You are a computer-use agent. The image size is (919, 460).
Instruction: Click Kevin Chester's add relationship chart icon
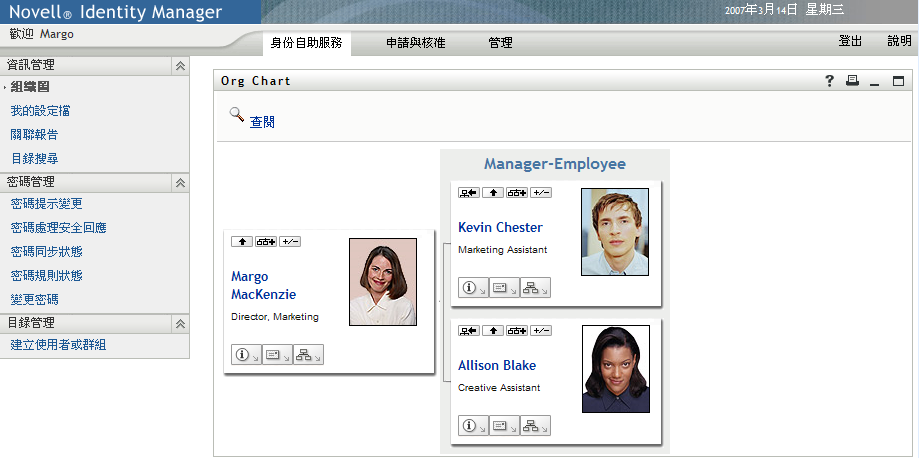pos(516,193)
